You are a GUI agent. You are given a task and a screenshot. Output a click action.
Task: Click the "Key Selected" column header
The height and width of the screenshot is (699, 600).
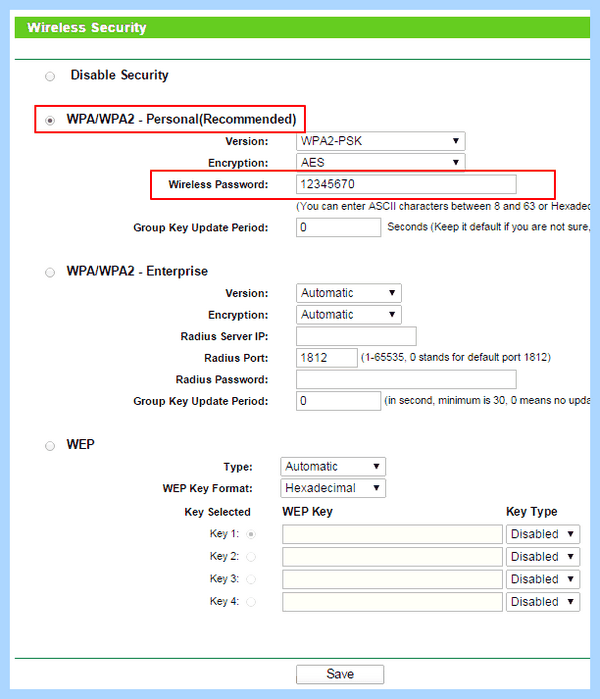(218, 512)
